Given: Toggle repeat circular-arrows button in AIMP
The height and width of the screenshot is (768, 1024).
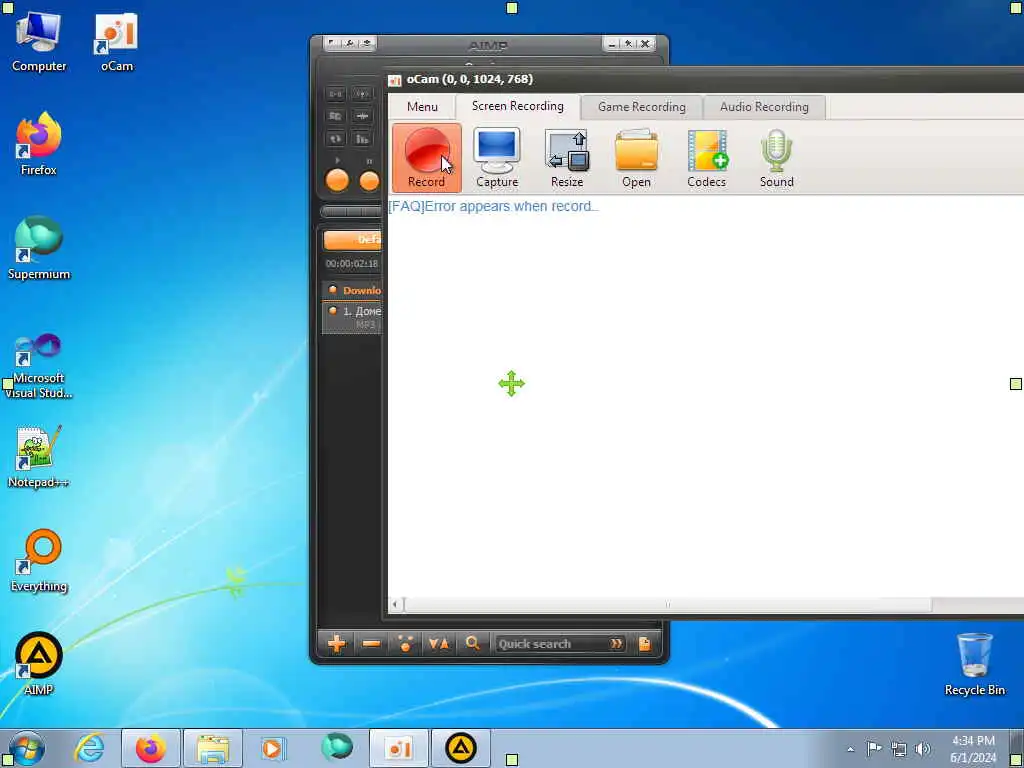Looking at the screenshot, I should click(336, 139).
